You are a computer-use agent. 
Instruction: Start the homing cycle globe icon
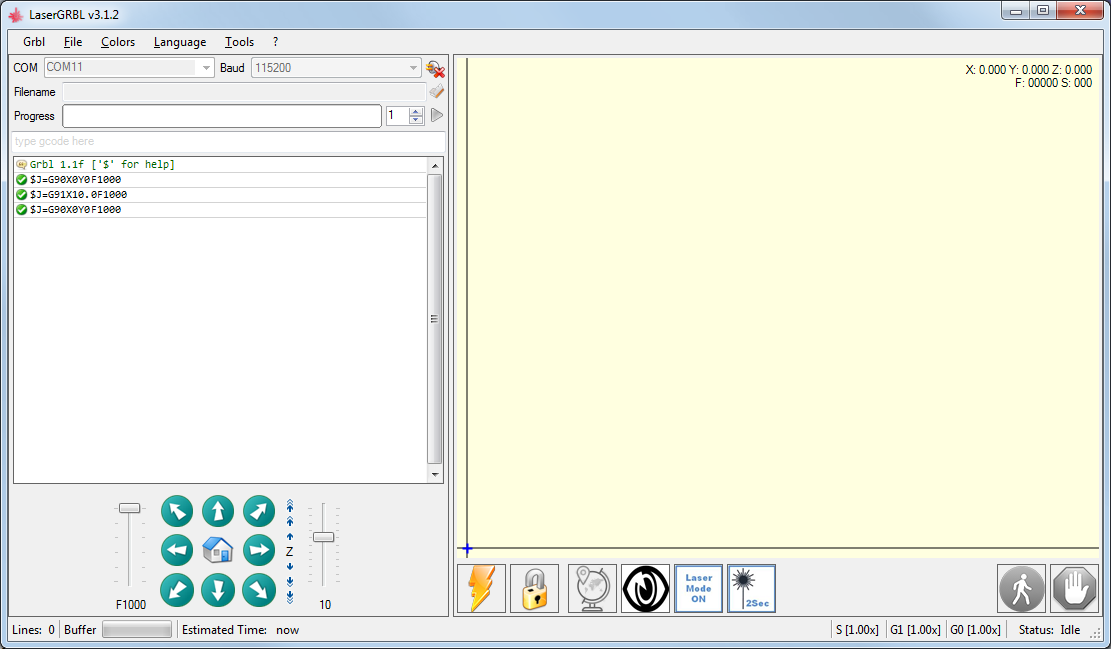[x=590, y=588]
